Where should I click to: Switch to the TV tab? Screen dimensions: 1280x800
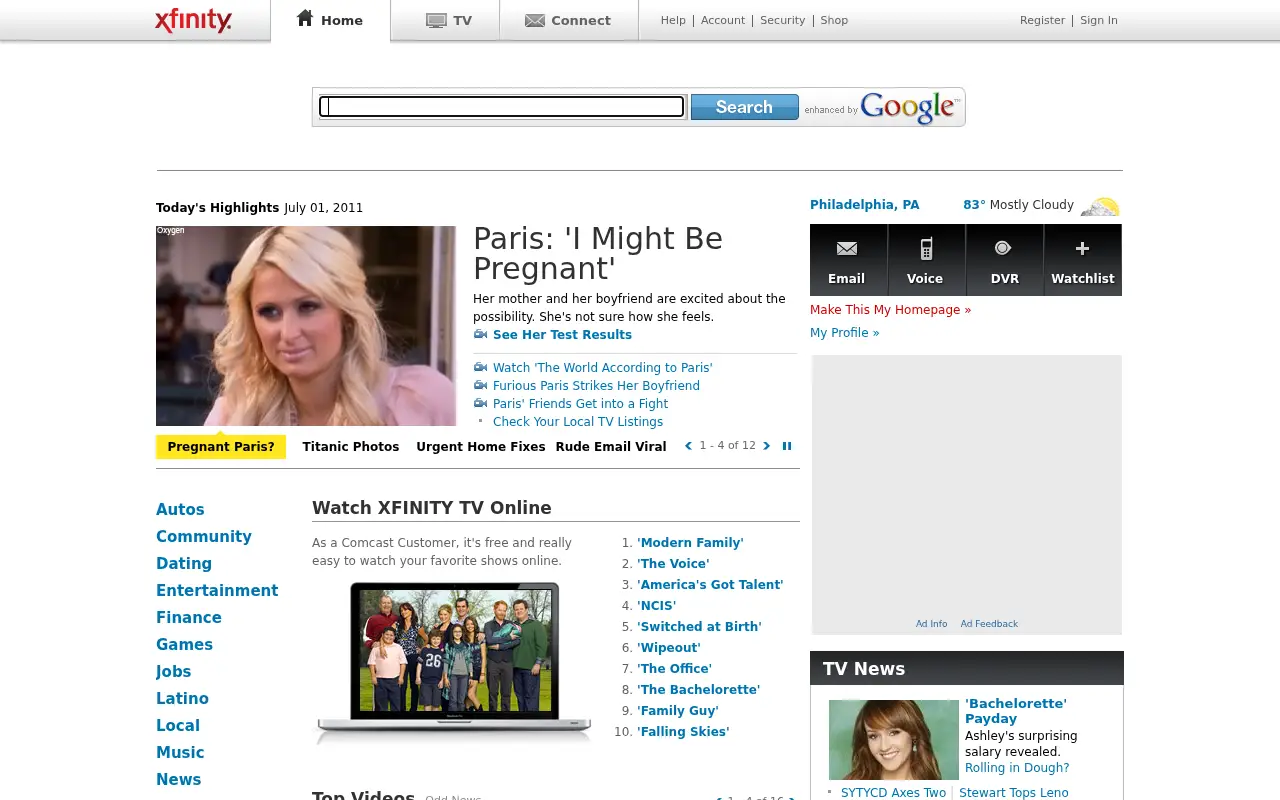[448, 20]
